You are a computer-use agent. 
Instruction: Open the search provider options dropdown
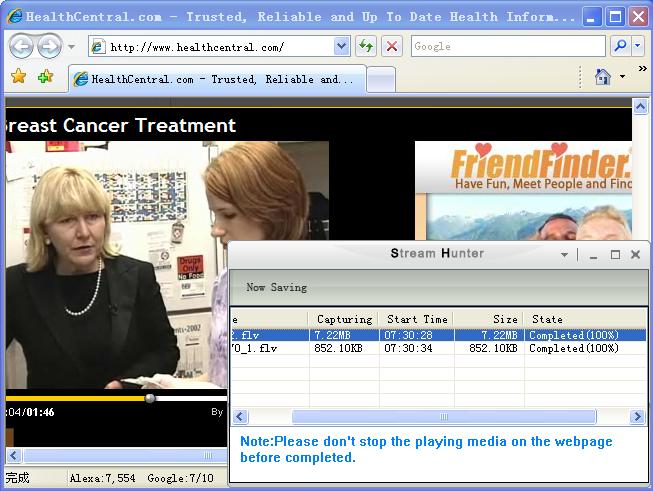[638, 46]
